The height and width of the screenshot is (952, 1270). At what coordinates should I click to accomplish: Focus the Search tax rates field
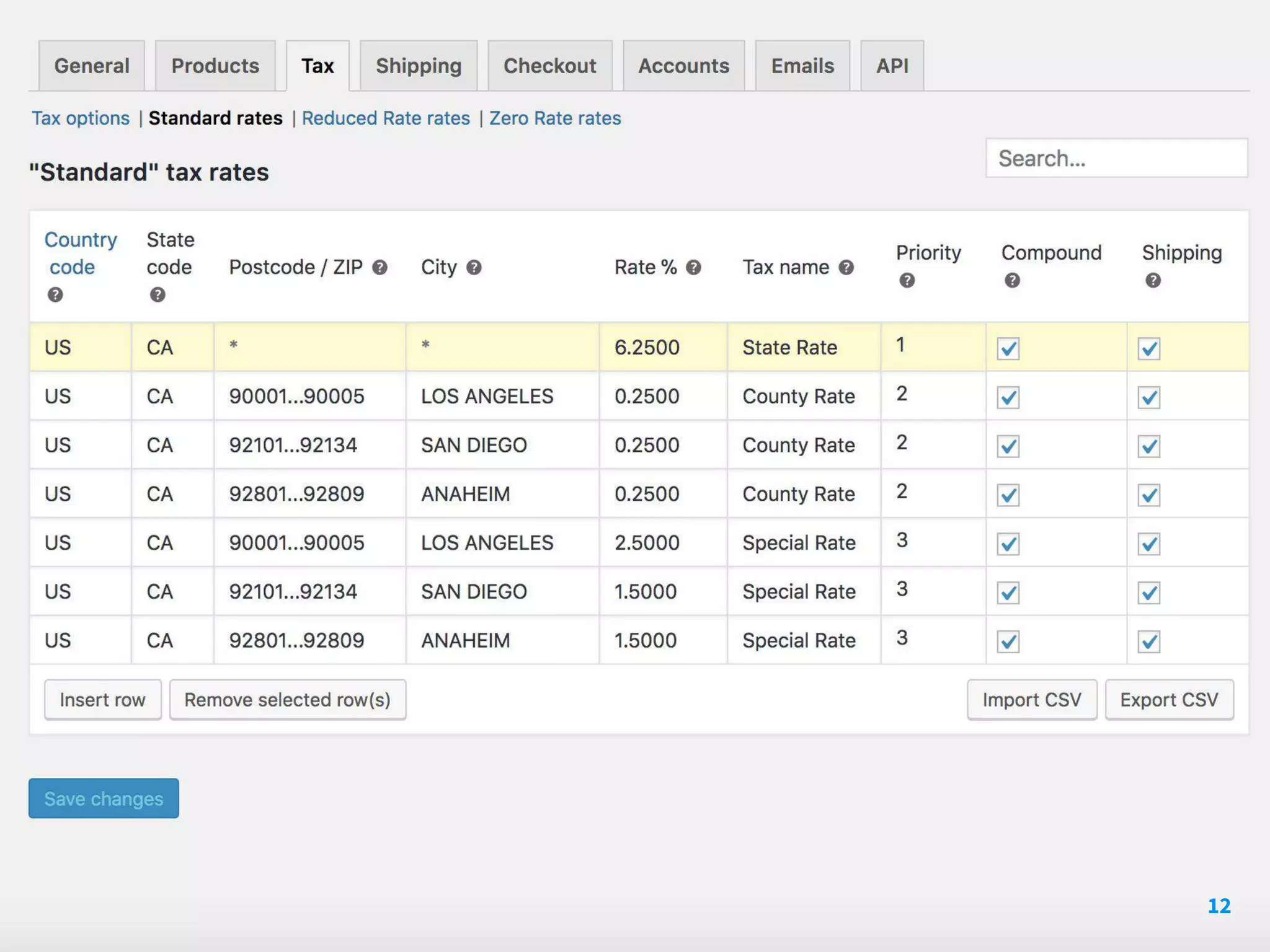click(1116, 159)
